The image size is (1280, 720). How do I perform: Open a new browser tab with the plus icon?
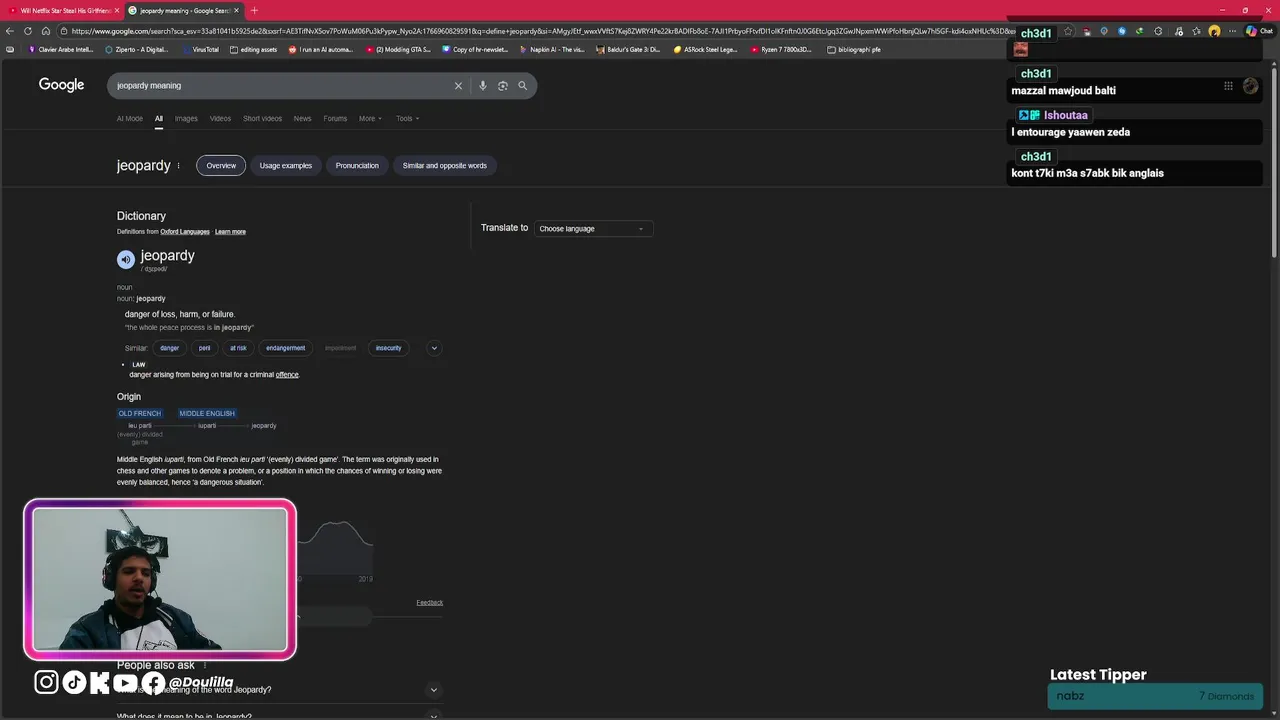coord(254,10)
